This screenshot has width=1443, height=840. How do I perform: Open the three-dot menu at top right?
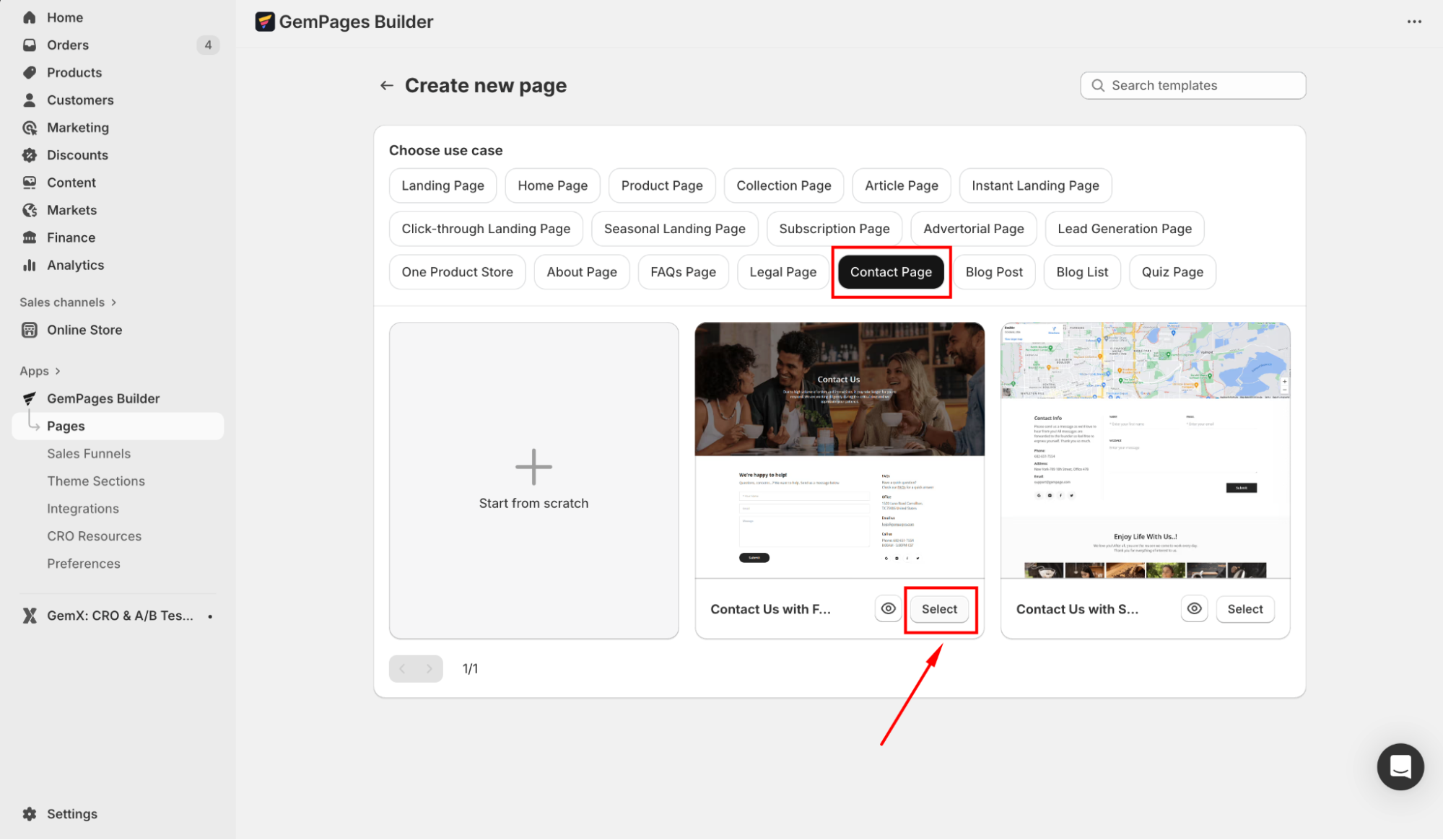point(1414,22)
